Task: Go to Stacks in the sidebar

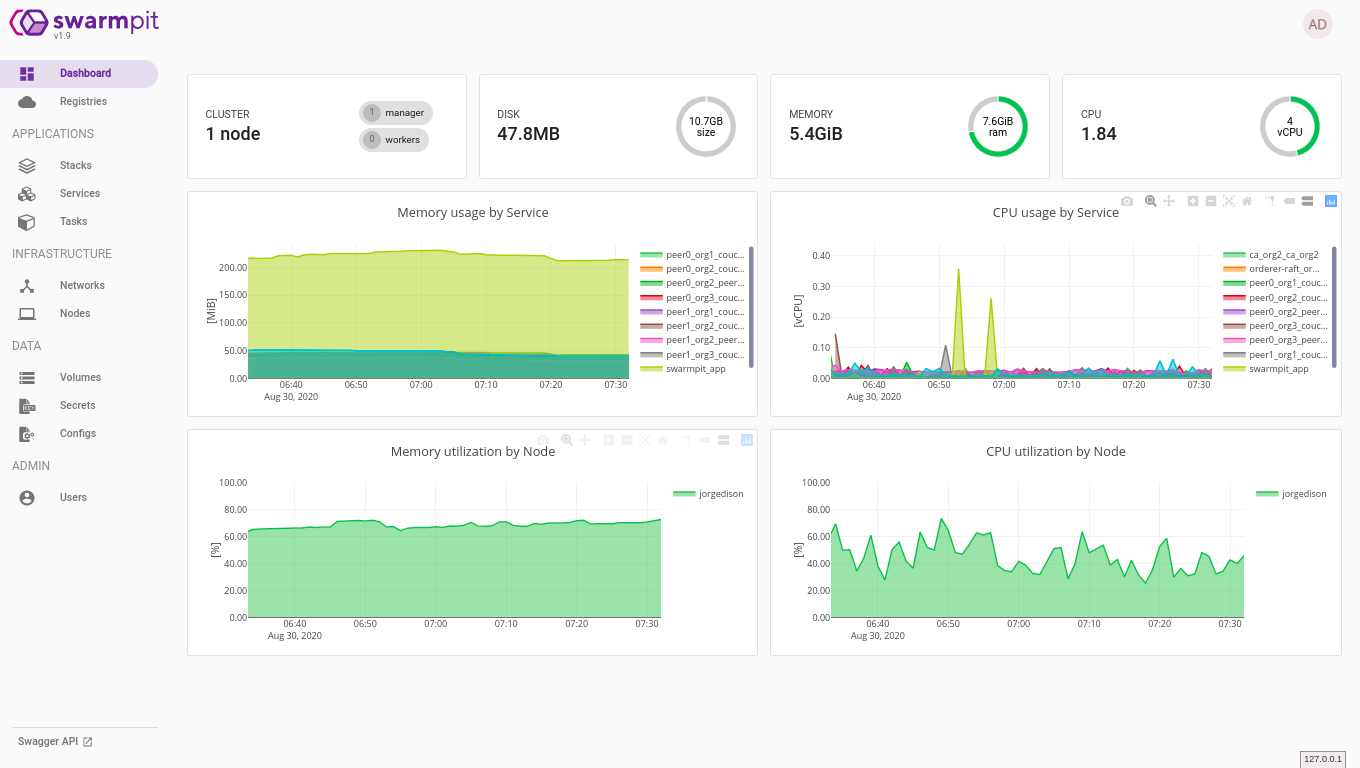Action: 75,165
